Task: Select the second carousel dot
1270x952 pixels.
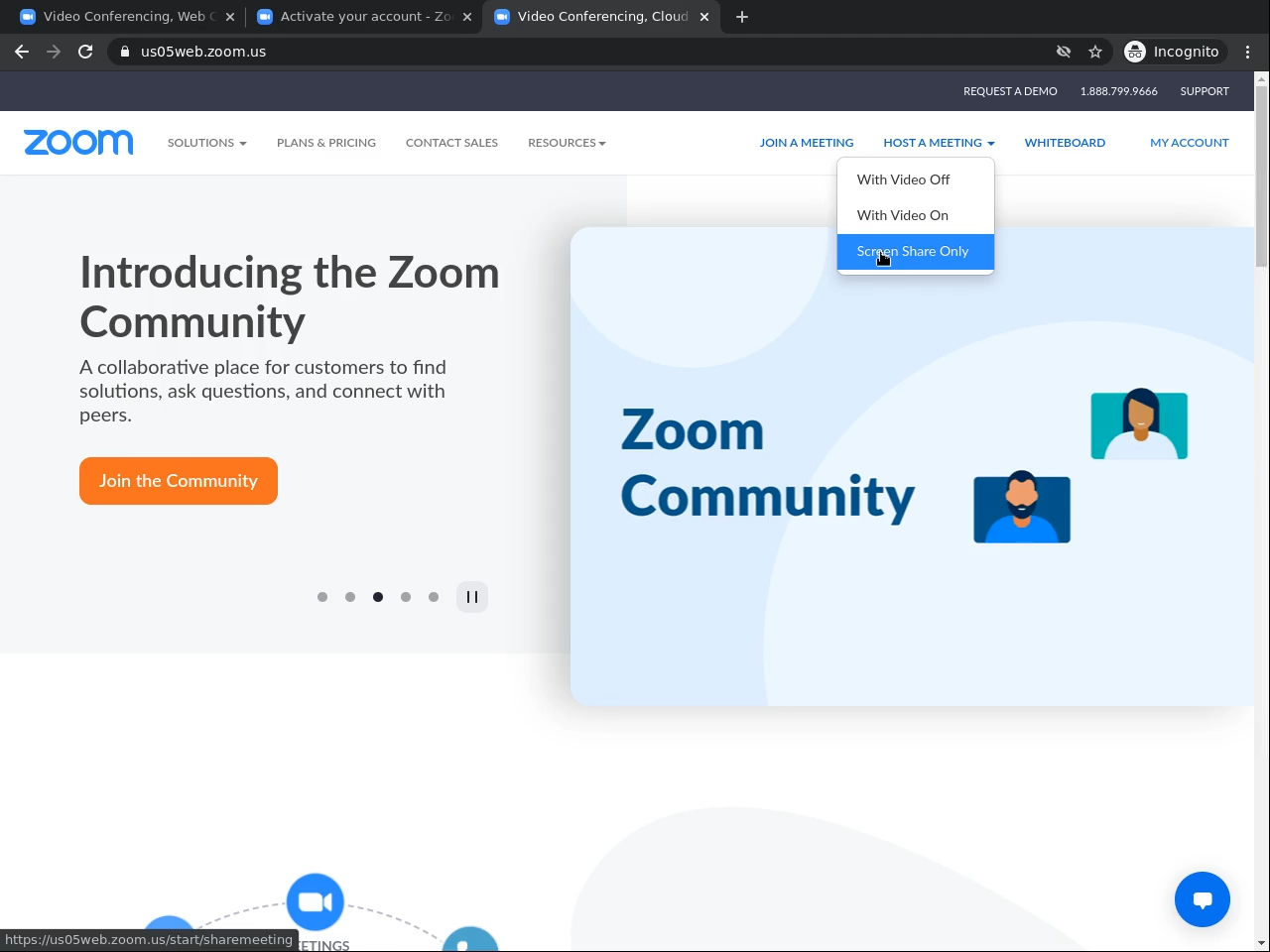Action: click(x=350, y=597)
